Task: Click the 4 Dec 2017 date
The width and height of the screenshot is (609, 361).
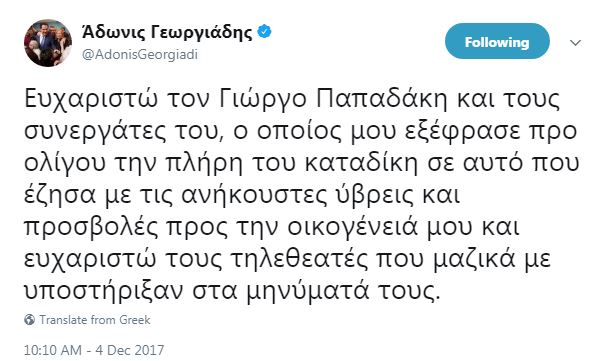Action: (130, 350)
